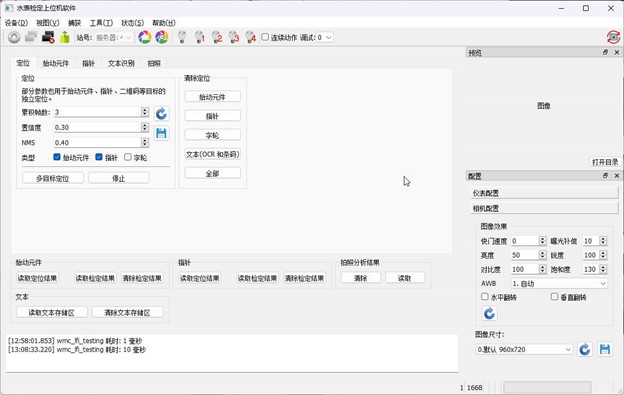Click the progress bar in status bar
Viewport: 624px width, 395px height.
click(x=547, y=387)
